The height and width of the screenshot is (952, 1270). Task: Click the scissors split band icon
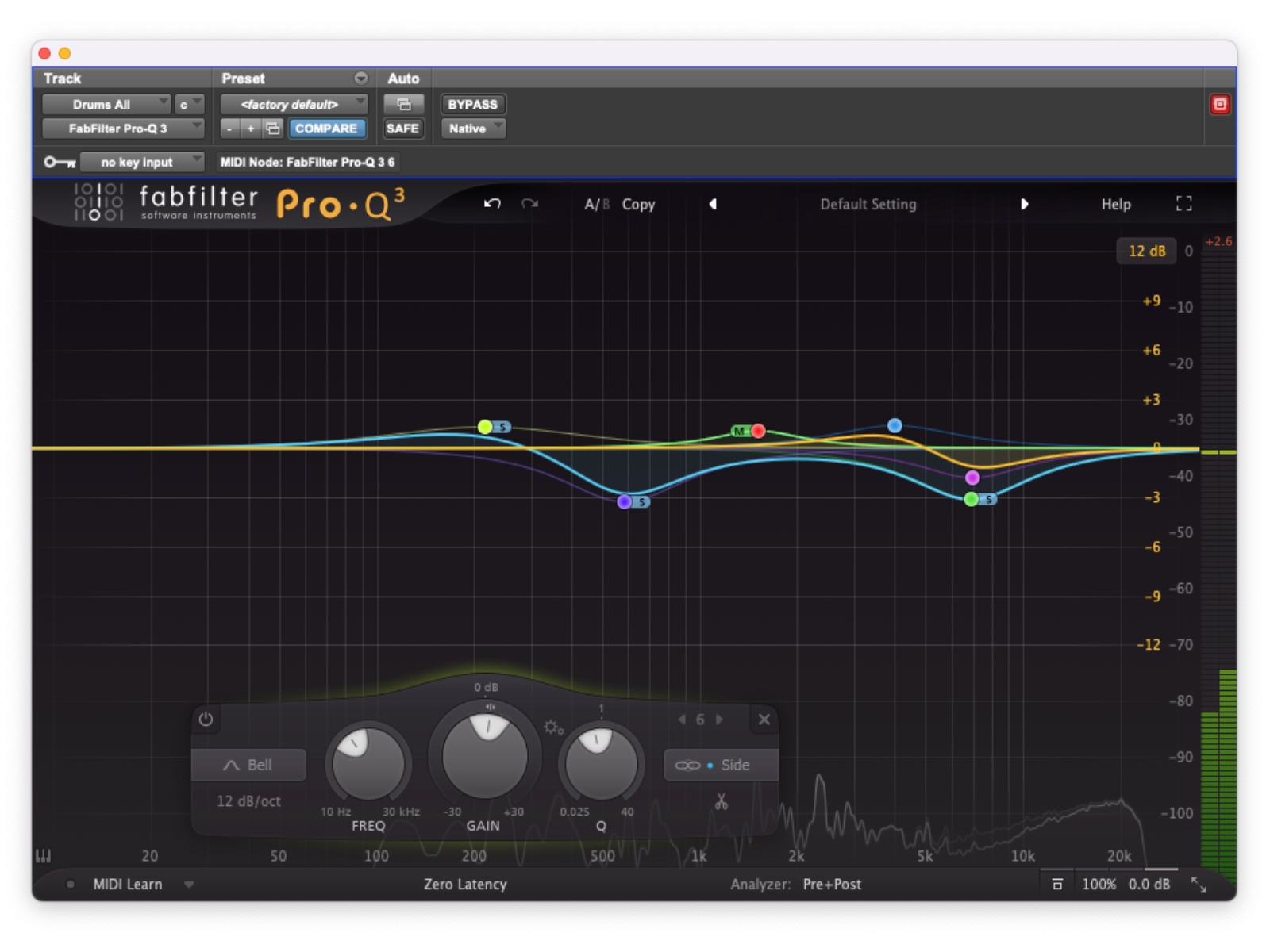coord(721,801)
